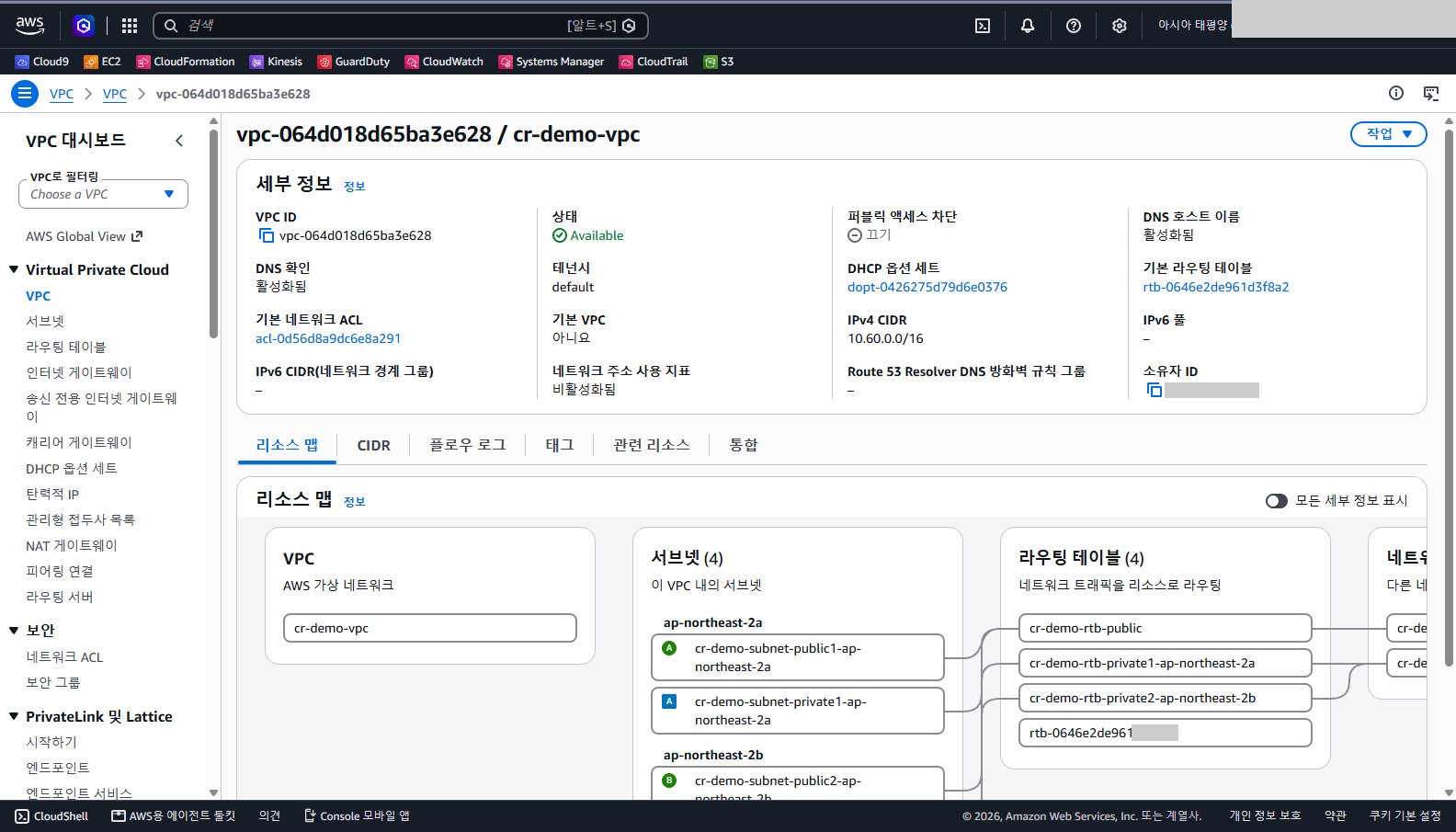
Task: Collapse the PrivateLink 및 Lattice section
Action: (14, 716)
